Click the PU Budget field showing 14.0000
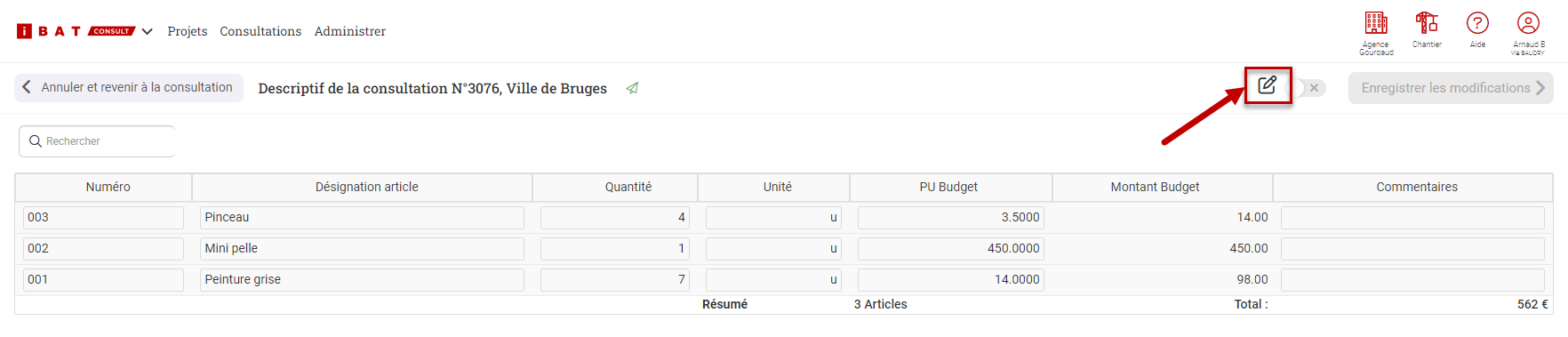1568x337 pixels. 951,280
